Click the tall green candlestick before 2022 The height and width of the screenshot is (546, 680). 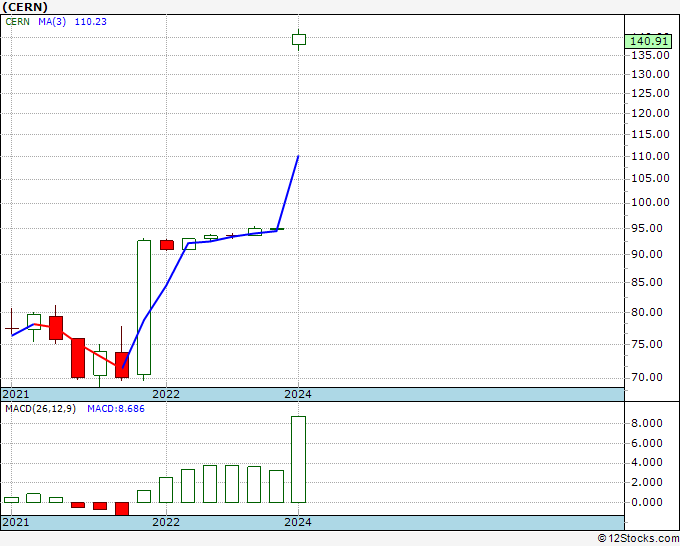[144, 307]
